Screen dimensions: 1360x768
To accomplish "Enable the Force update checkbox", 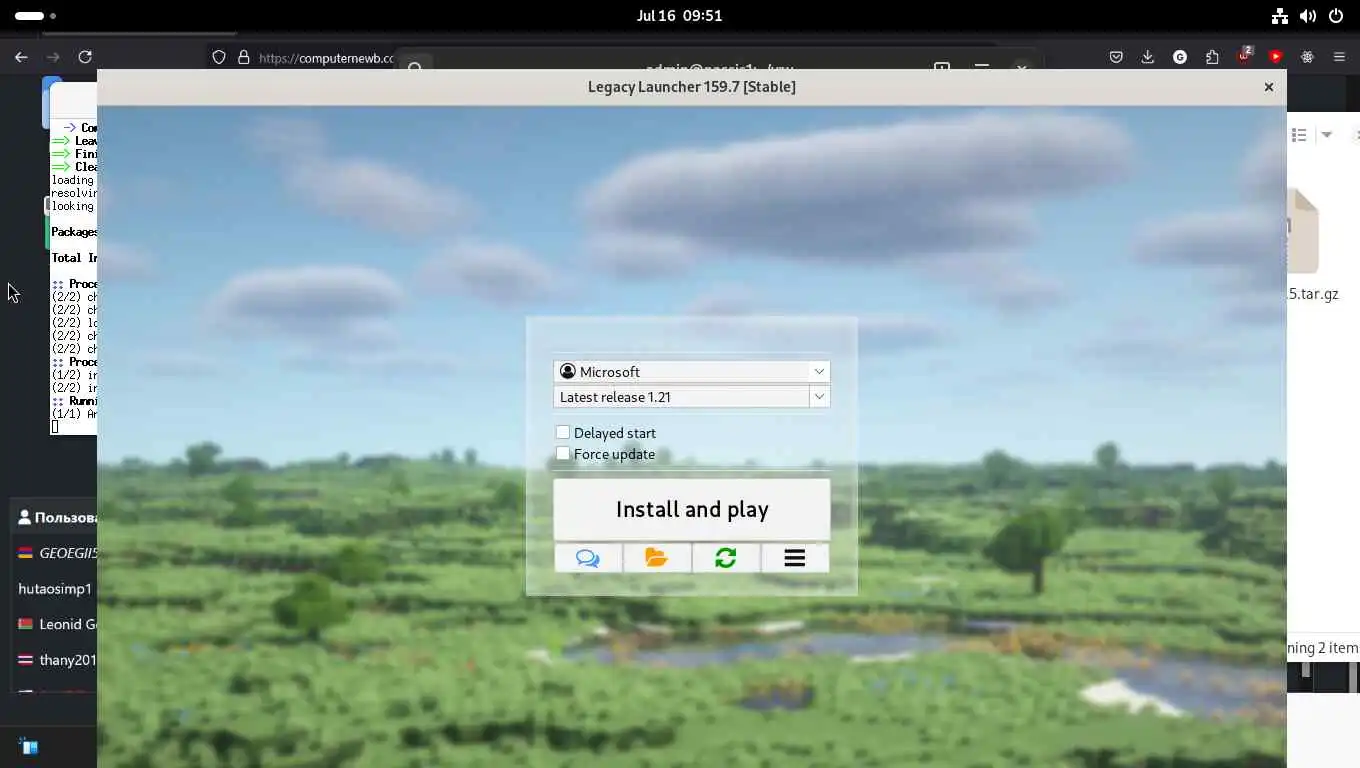I will (x=563, y=454).
